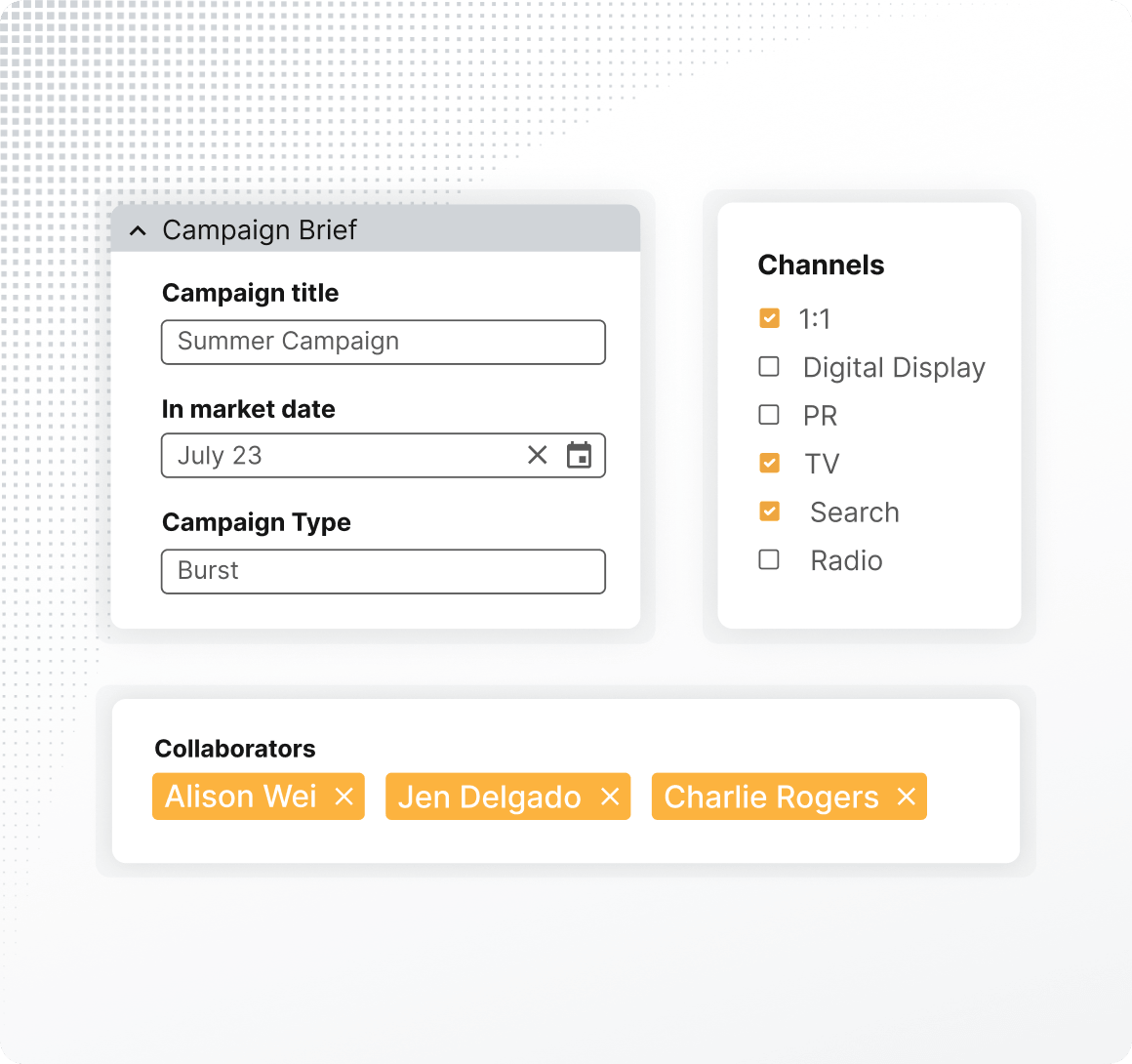Deselect the Search channel

click(x=770, y=512)
